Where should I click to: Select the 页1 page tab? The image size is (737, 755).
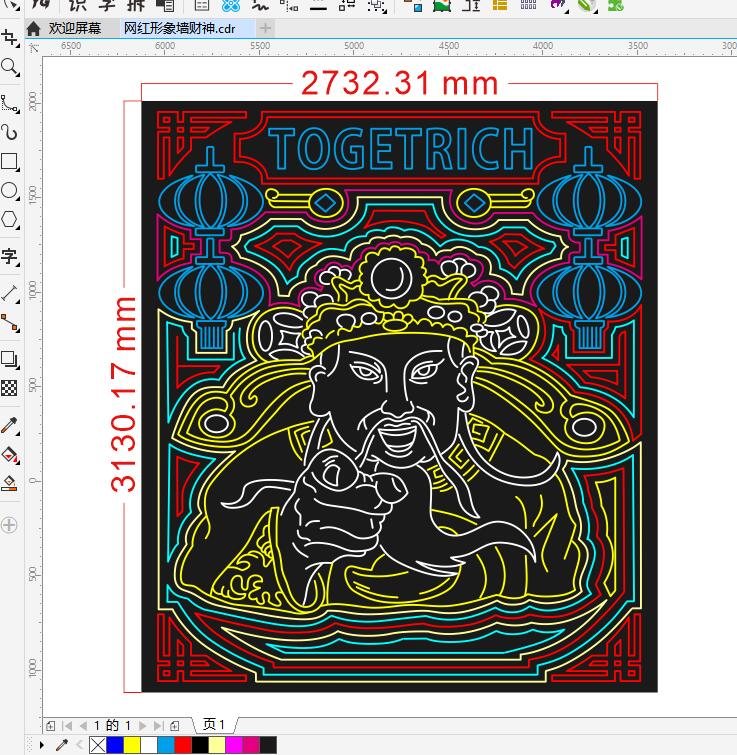(x=214, y=724)
